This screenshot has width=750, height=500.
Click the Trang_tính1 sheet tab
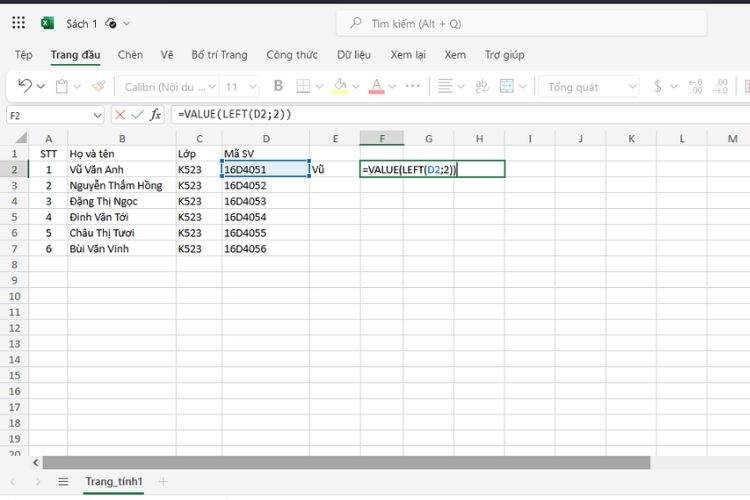(114, 482)
